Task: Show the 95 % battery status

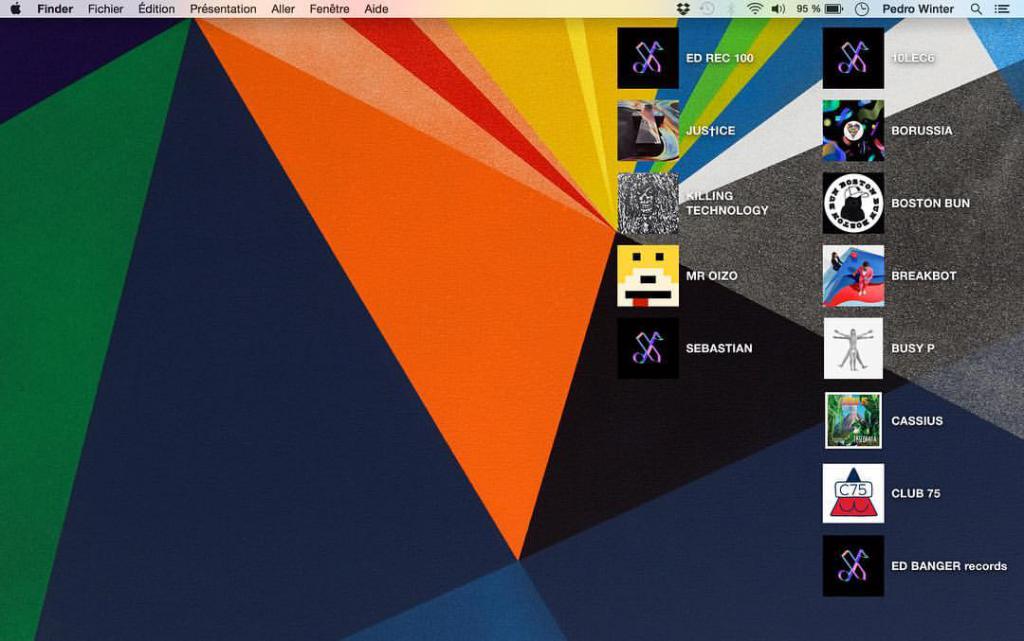Action: coord(819,9)
